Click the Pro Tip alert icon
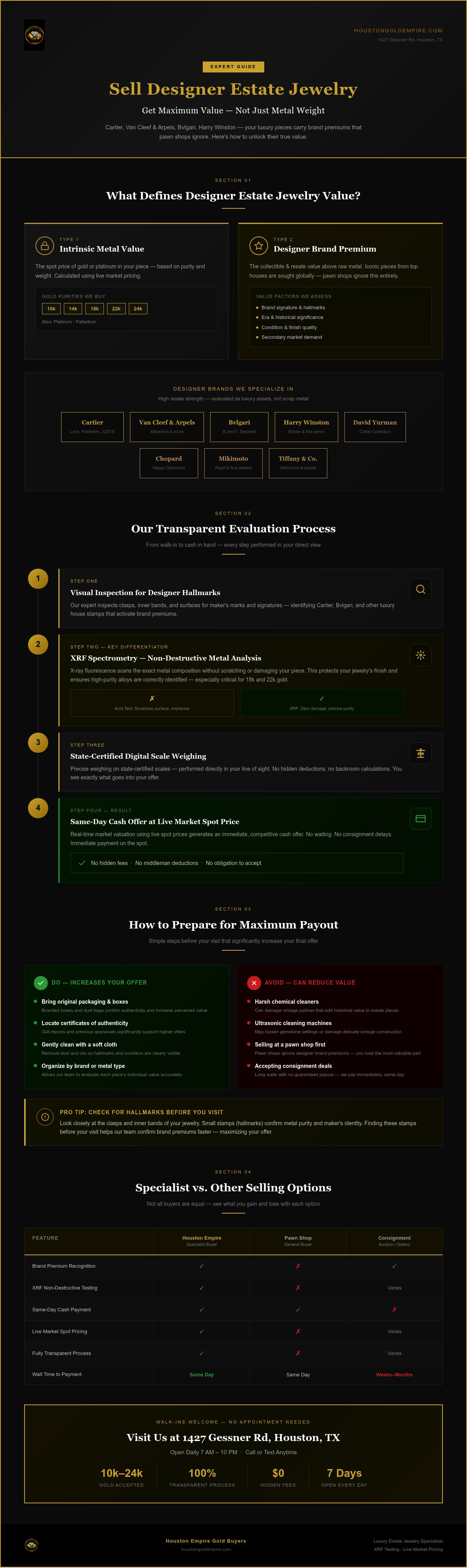The height and width of the screenshot is (1568, 467). click(44, 1116)
